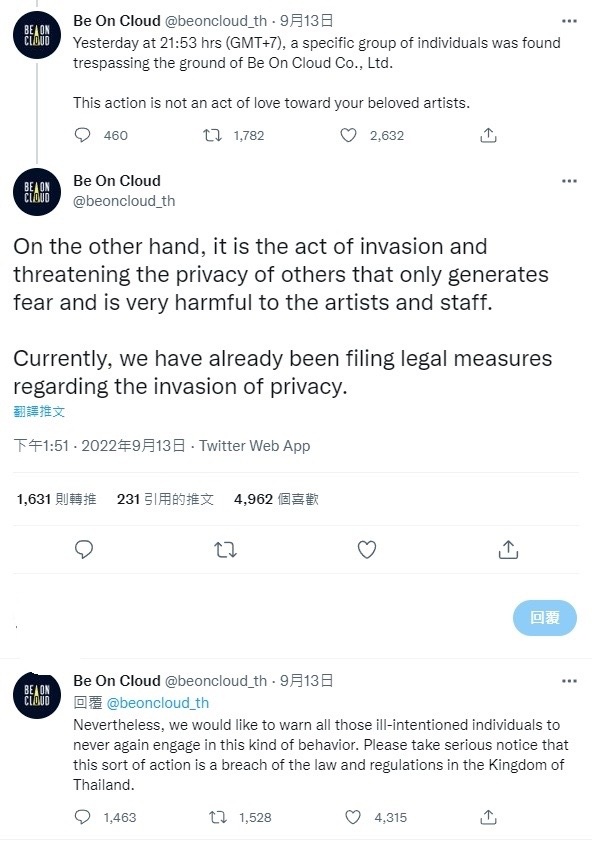Open Be On Cloud avatar on main tweet
This screenshot has height=847, width=592.
click(37, 192)
